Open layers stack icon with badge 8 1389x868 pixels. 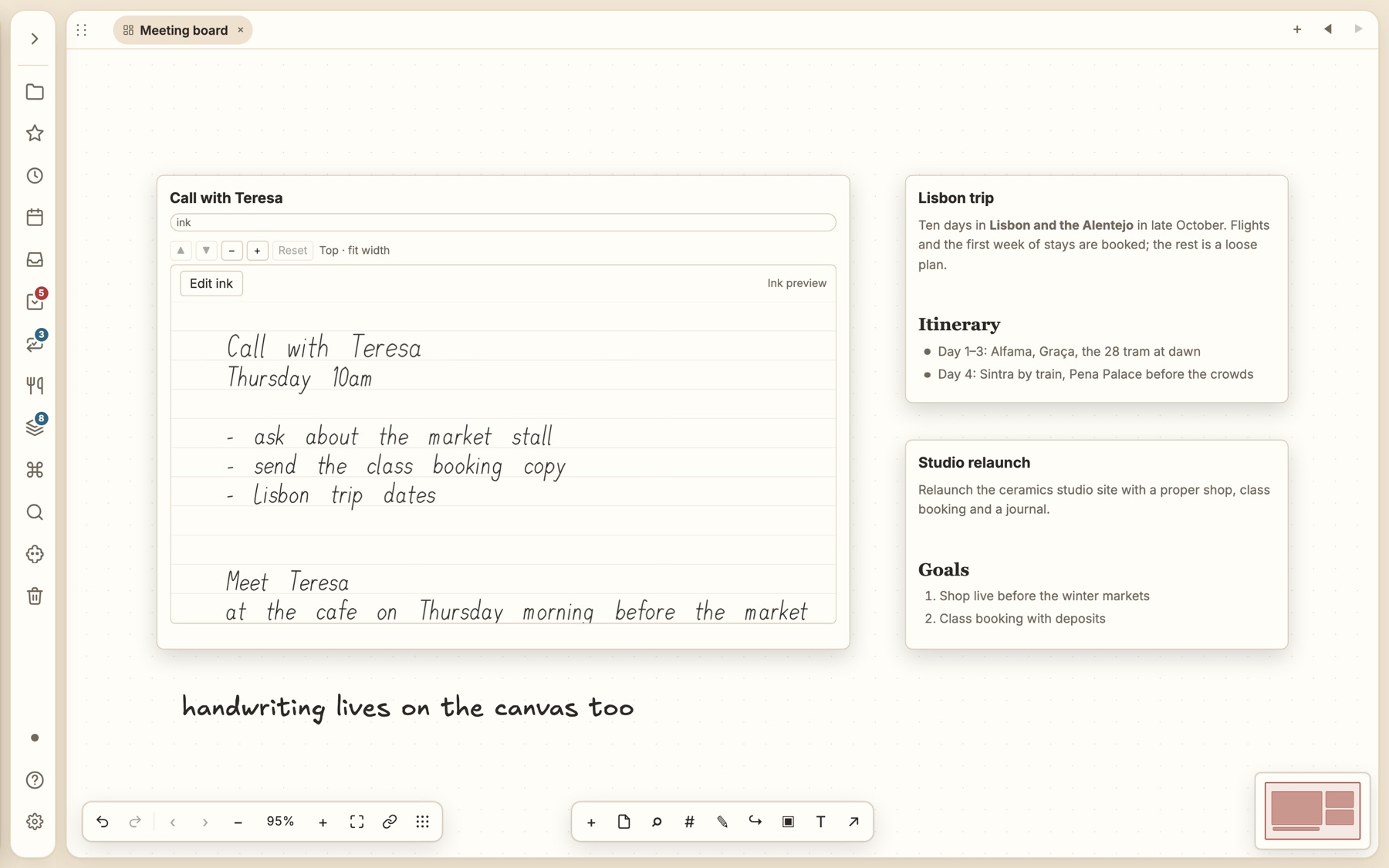click(35, 427)
